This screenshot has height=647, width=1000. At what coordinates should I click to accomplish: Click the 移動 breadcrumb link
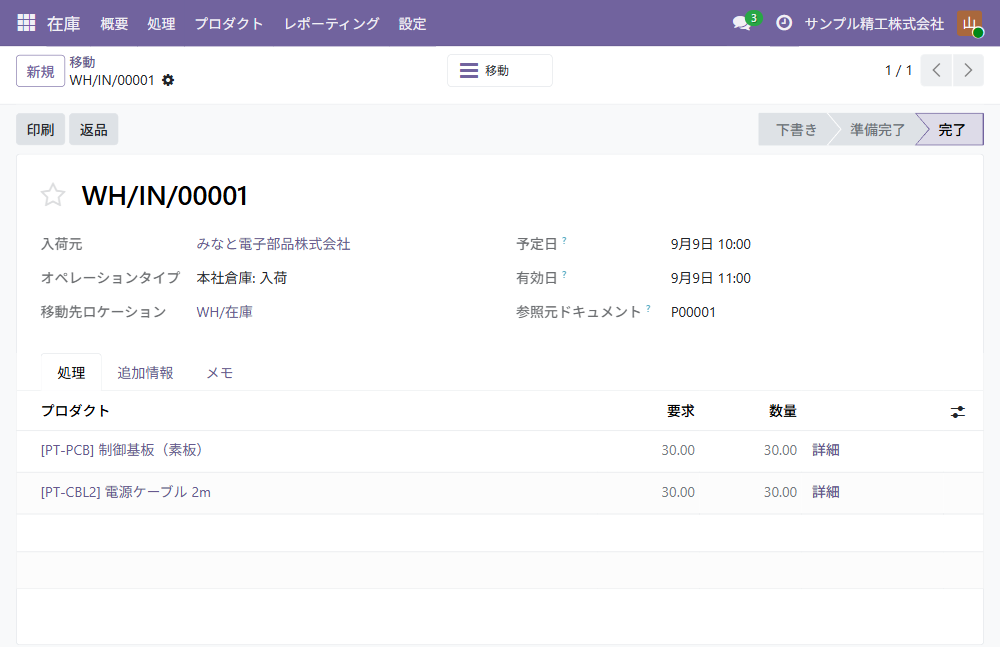coord(82,62)
